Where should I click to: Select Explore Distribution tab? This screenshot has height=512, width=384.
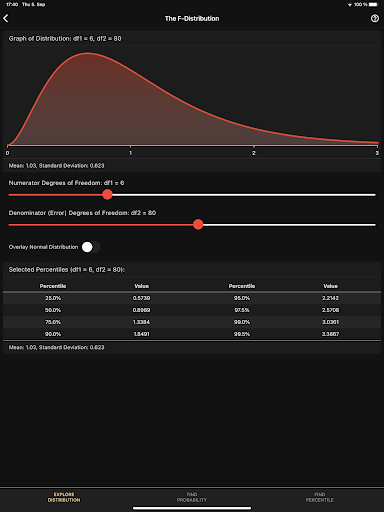pos(64,497)
